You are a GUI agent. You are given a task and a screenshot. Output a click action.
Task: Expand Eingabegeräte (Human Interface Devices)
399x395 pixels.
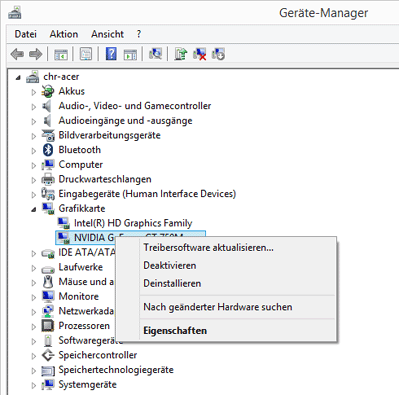pyautogui.click(x=33, y=195)
